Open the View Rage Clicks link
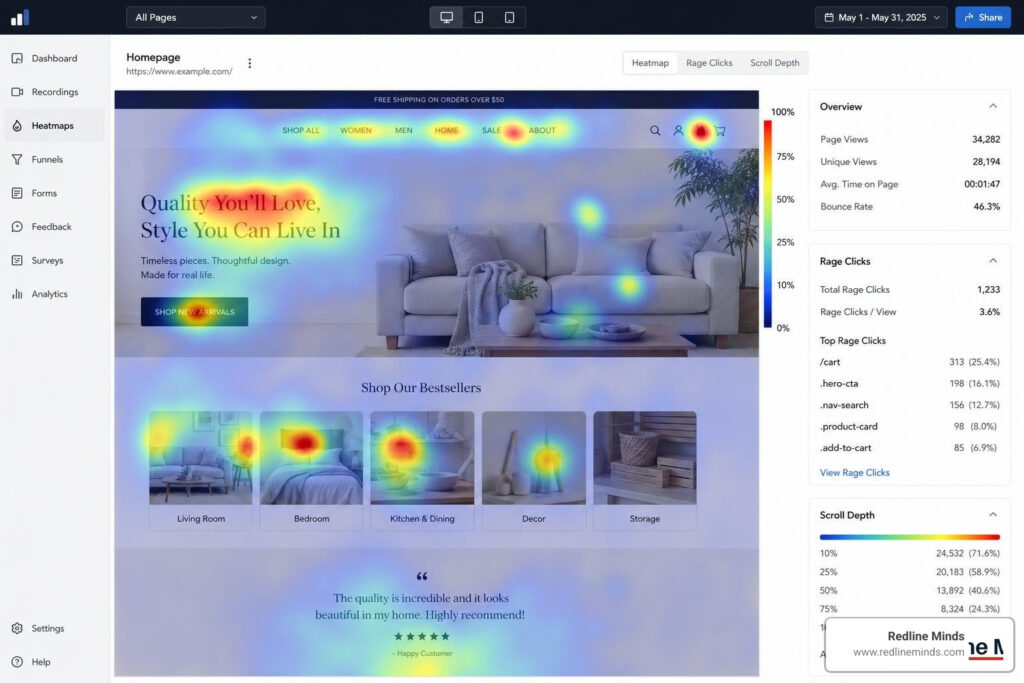1024x683 pixels. point(854,472)
